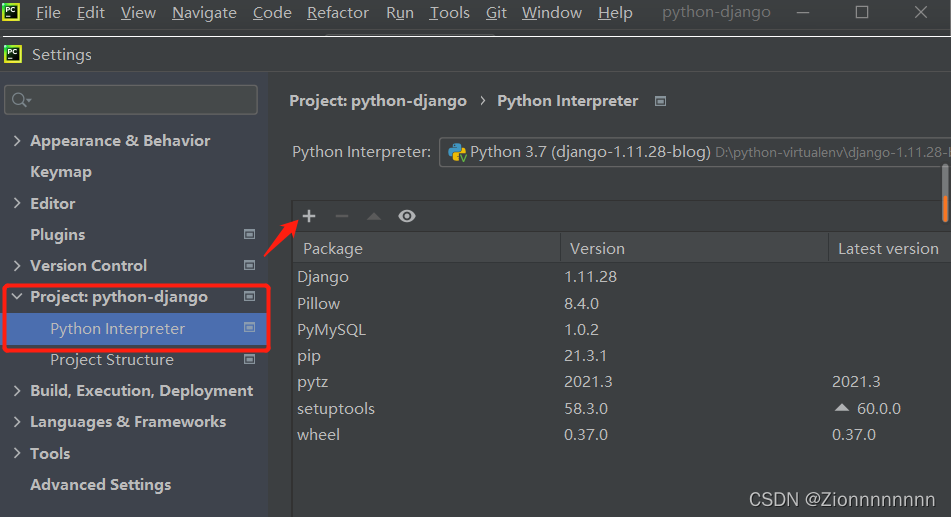Image resolution: width=951 pixels, height=517 pixels.
Task: Expand Languages & Frameworks section
Action: [17, 422]
